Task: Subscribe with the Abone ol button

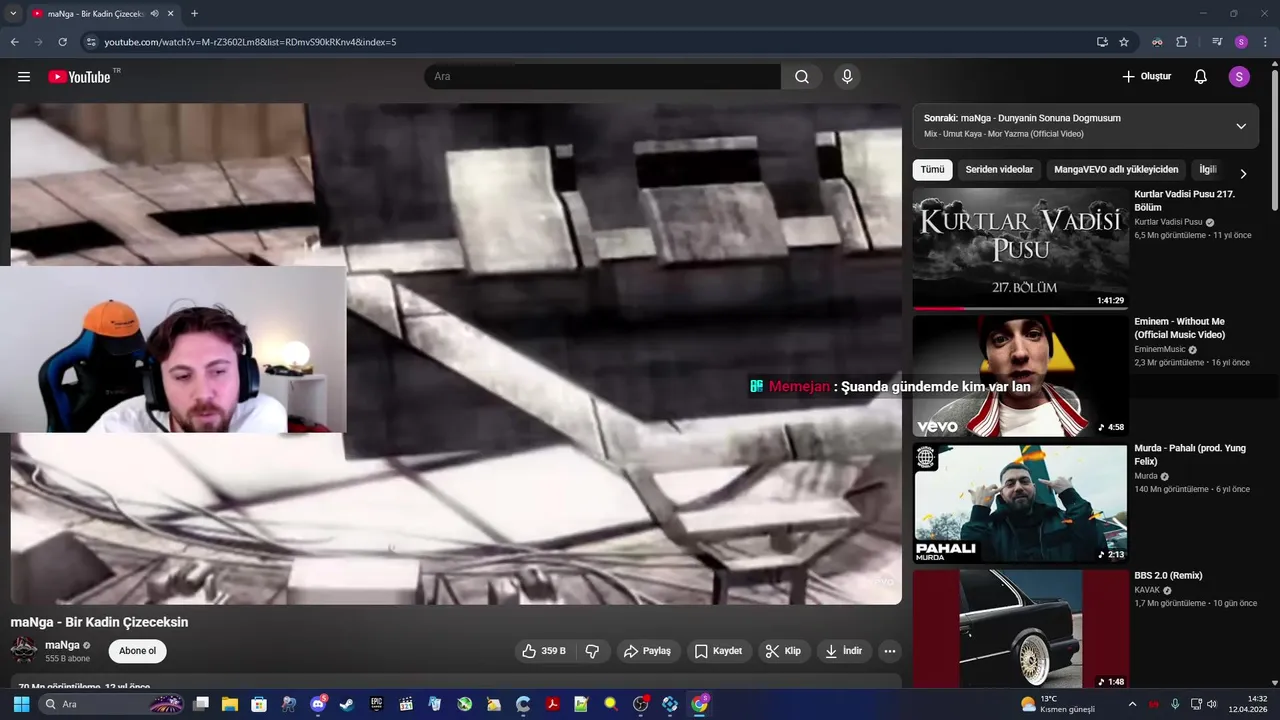Action: tap(137, 651)
